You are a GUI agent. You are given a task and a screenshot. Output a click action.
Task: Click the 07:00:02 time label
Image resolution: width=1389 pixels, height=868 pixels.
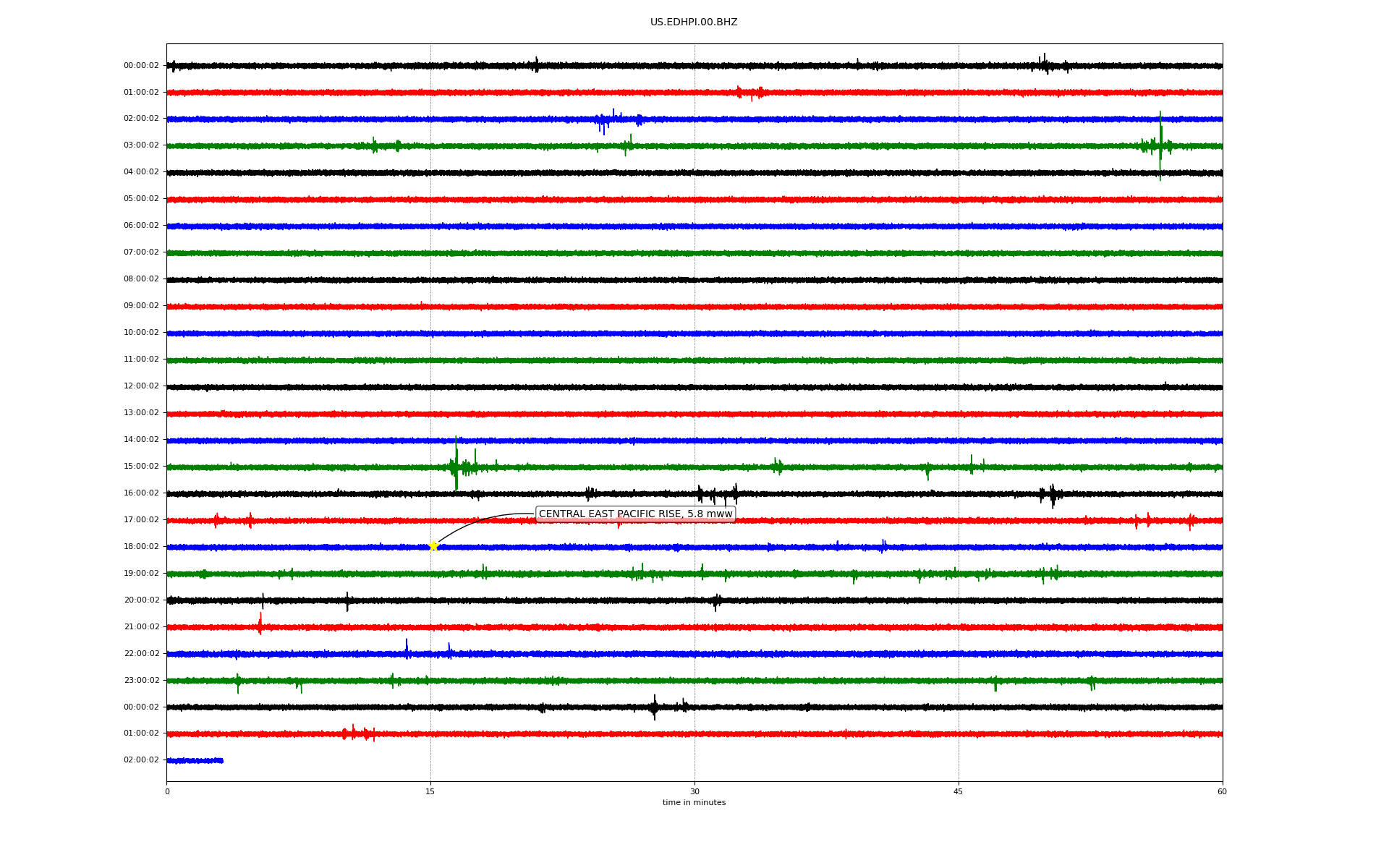(x=141, y=252)
